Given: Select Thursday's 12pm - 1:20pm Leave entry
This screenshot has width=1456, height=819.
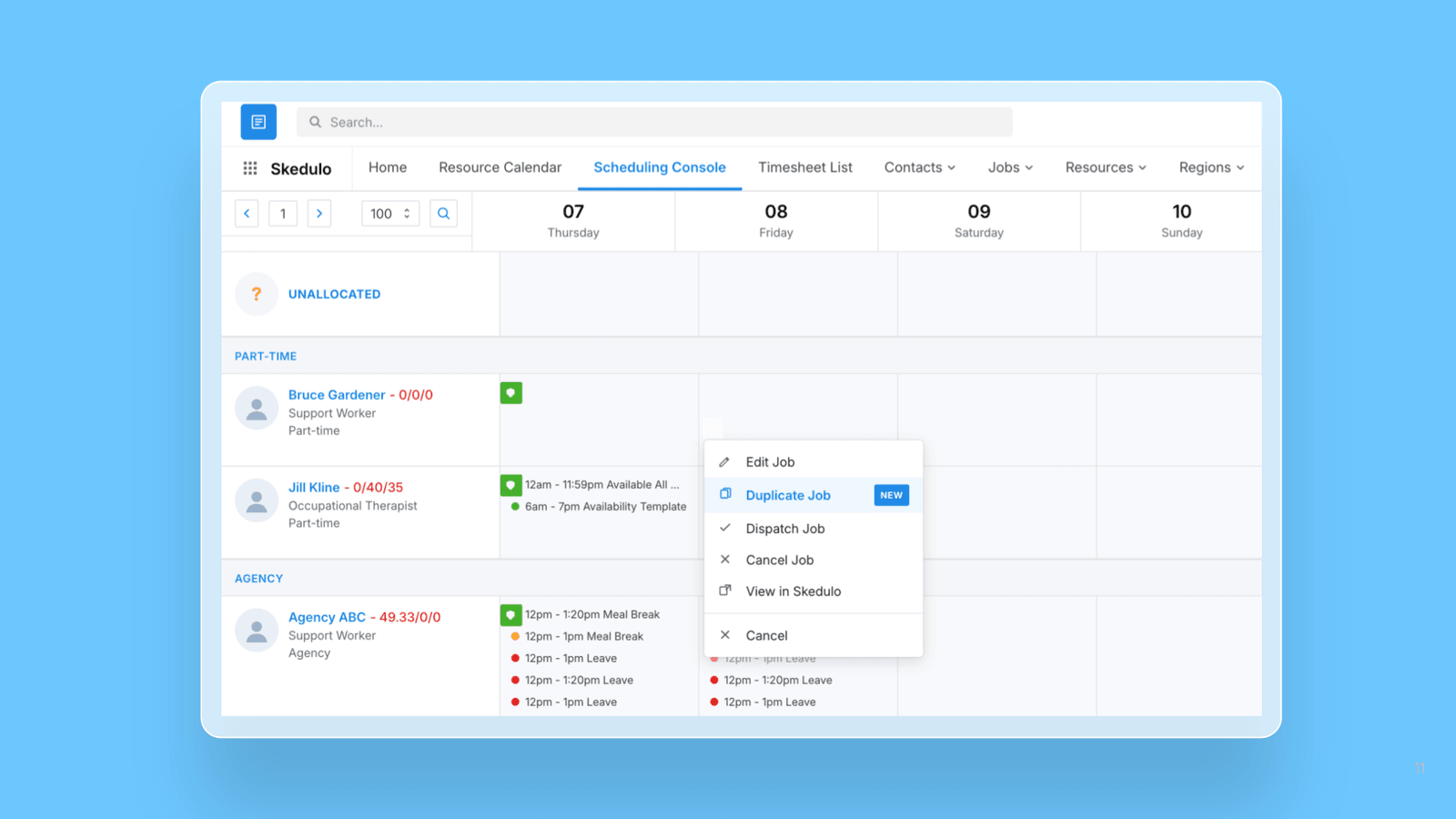Looking at the screenshot, I should click(572, 680).
